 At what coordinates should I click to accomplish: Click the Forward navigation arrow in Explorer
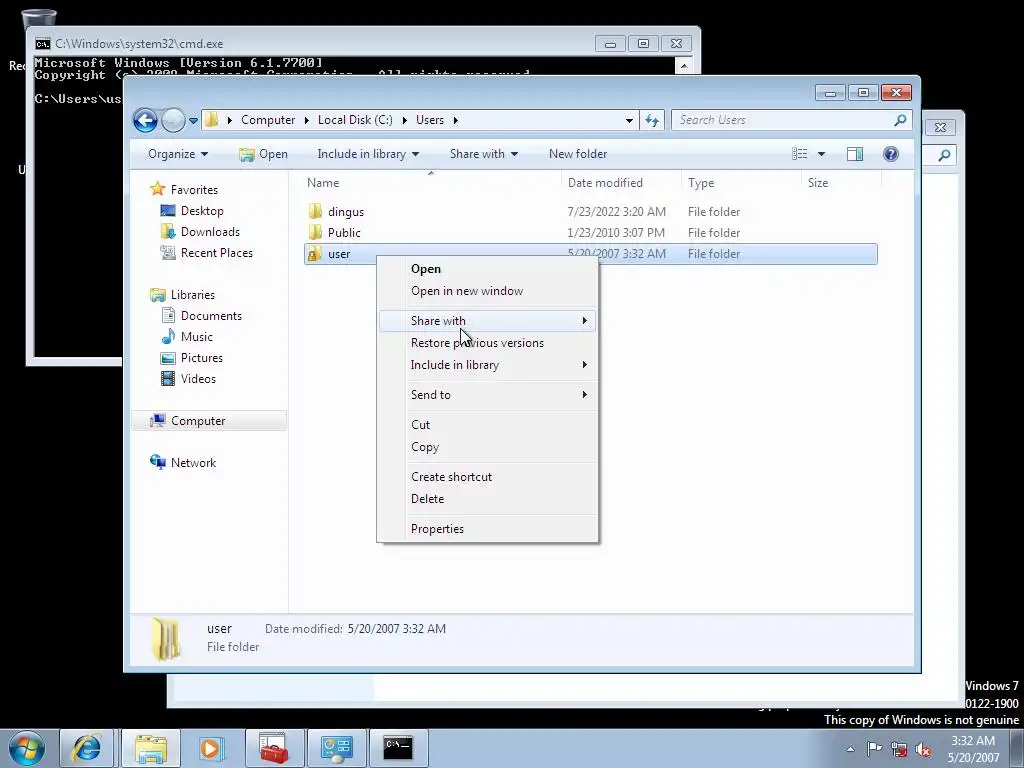click(173, 120)
